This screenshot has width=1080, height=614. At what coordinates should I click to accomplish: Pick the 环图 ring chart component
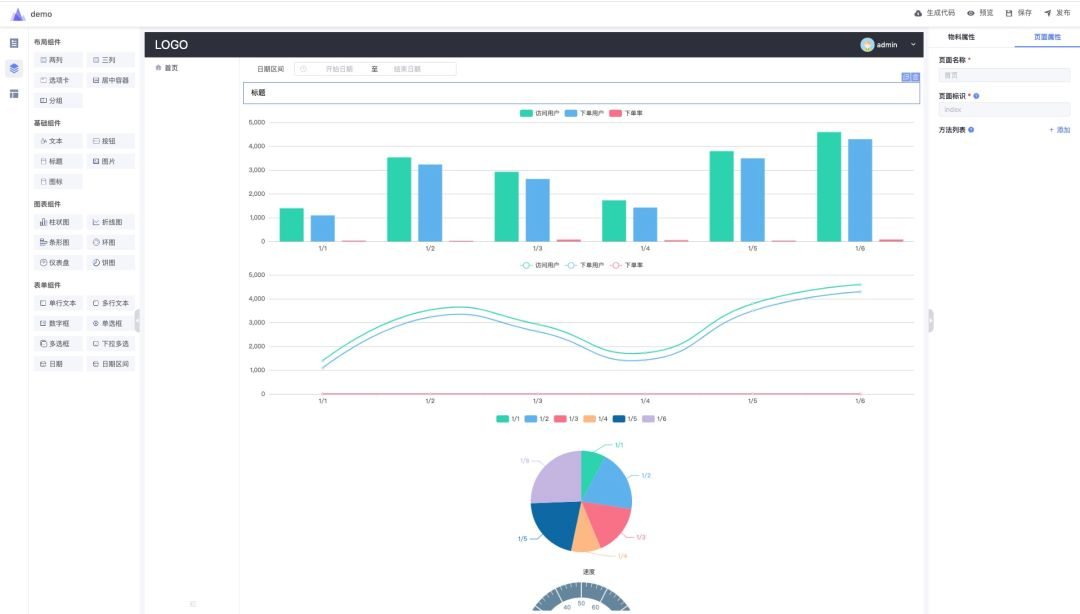tap(110, 243)
